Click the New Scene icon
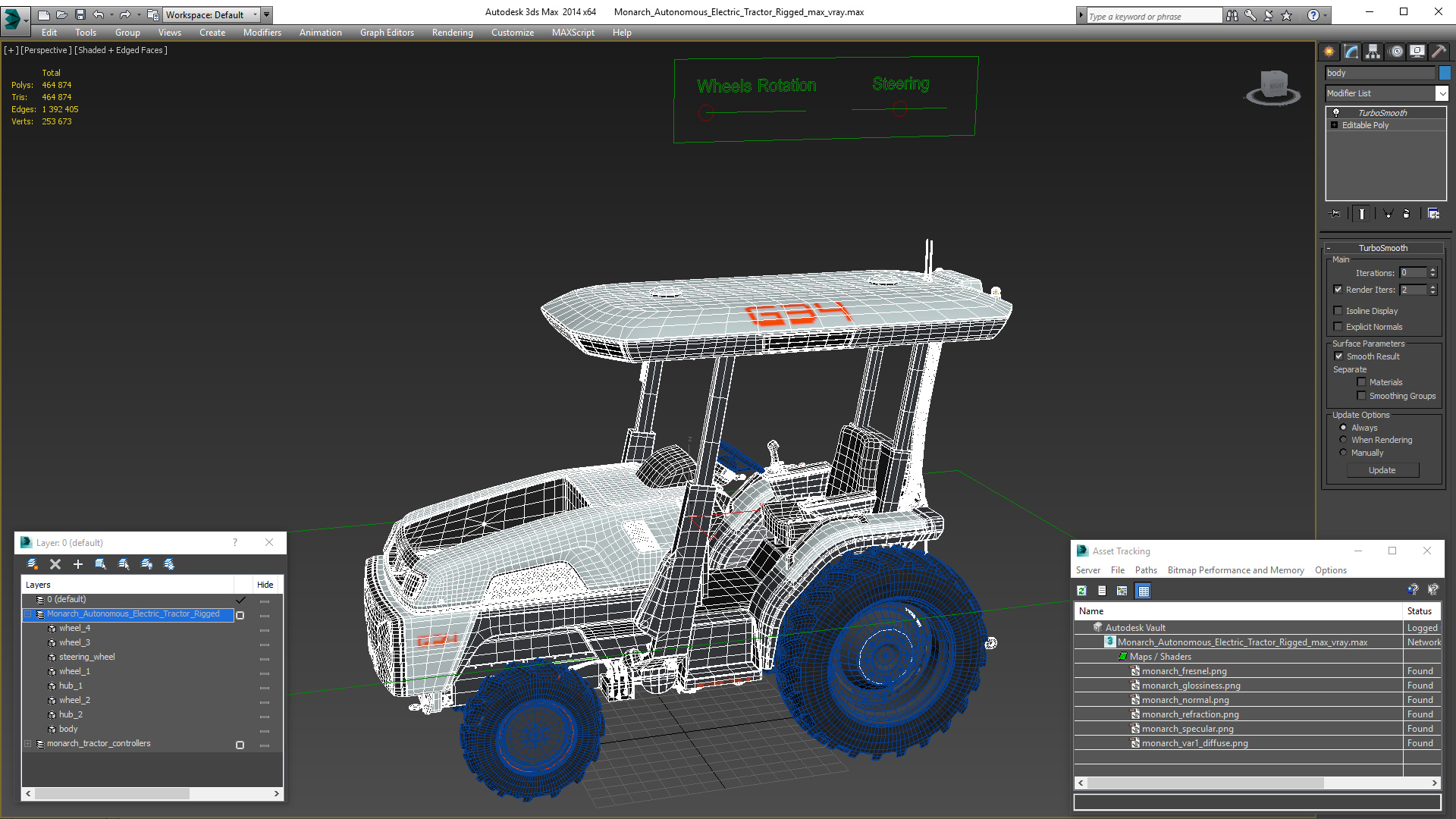 pyautogui.click(x=43, y=14)
